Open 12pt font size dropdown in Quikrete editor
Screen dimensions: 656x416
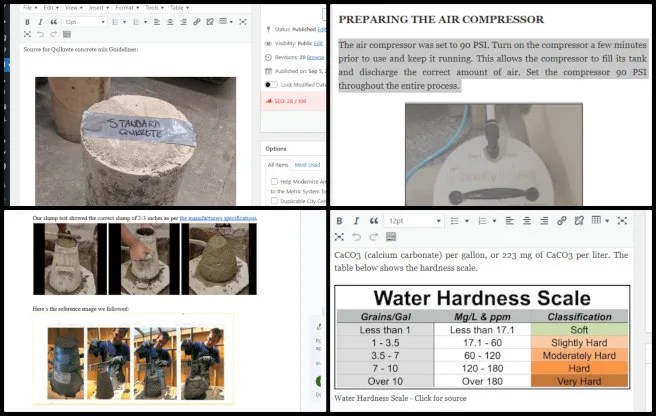(85, 22)
